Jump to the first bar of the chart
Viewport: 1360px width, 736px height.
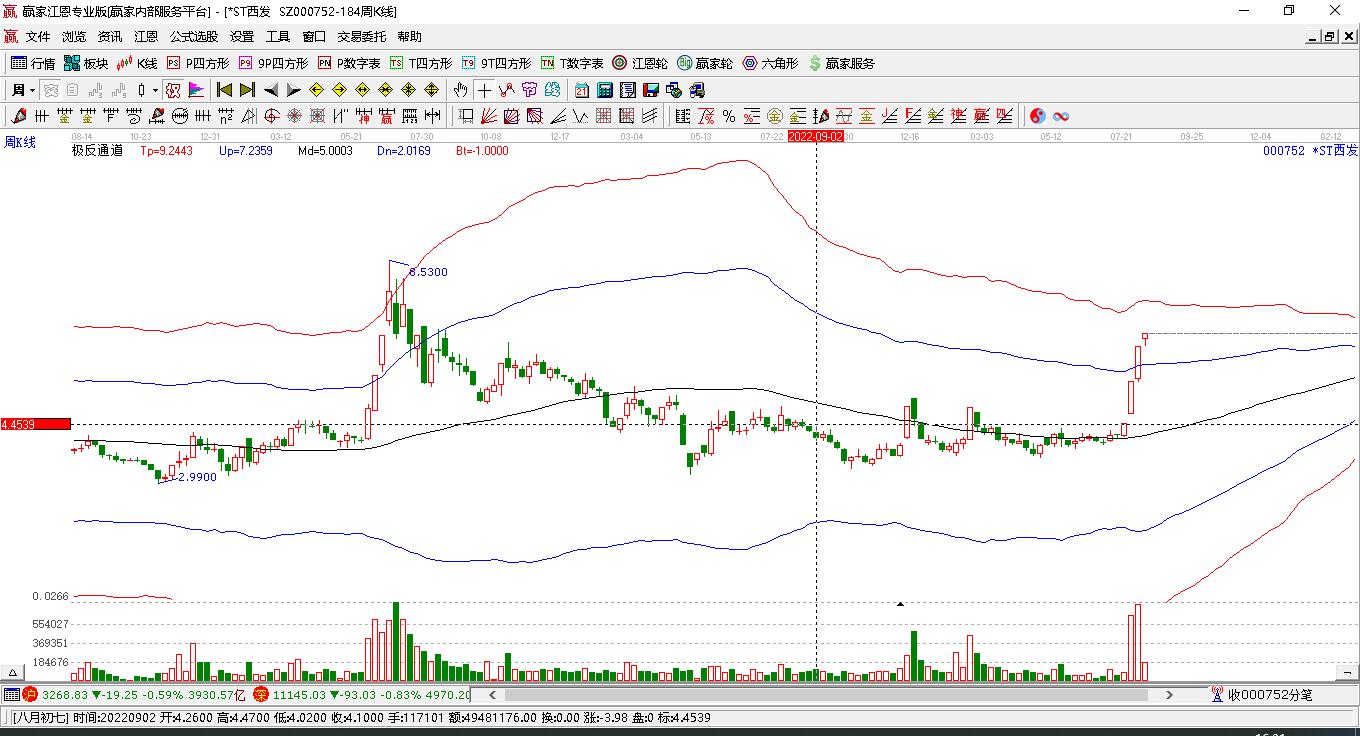point(225,90)
